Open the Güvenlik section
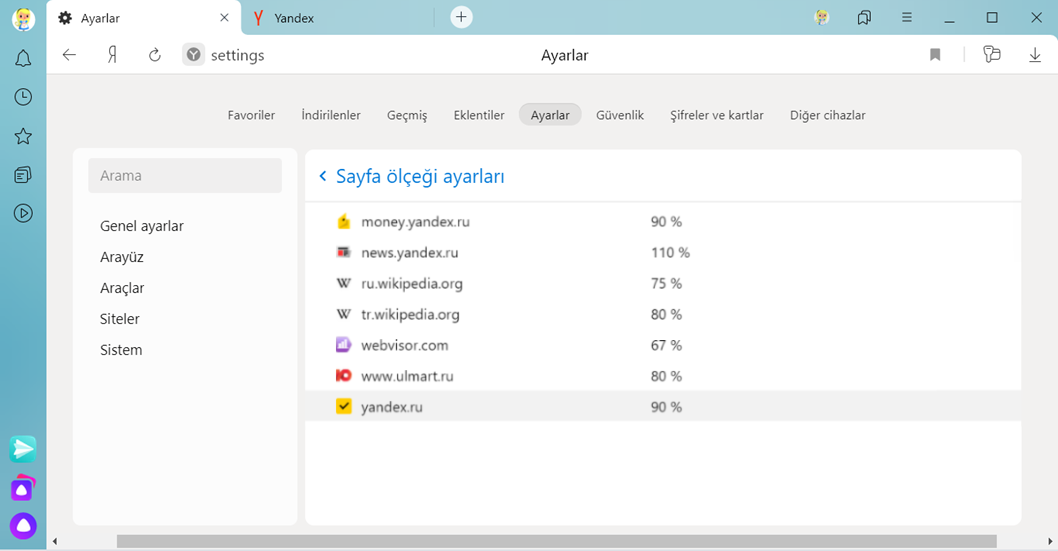 620,115
